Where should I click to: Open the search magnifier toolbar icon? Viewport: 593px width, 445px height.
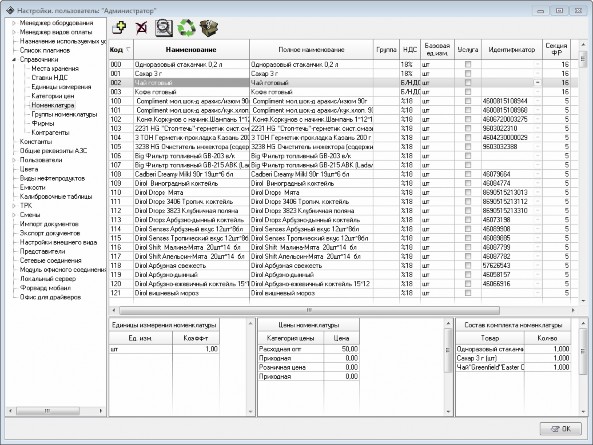tap(164, 28)
